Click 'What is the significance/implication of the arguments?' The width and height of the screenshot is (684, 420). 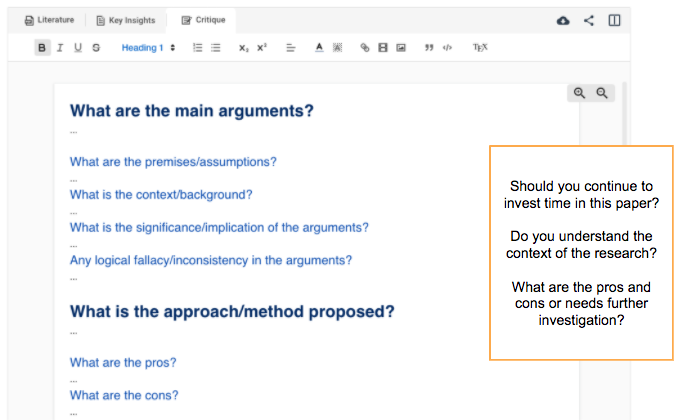pos(219,227)
